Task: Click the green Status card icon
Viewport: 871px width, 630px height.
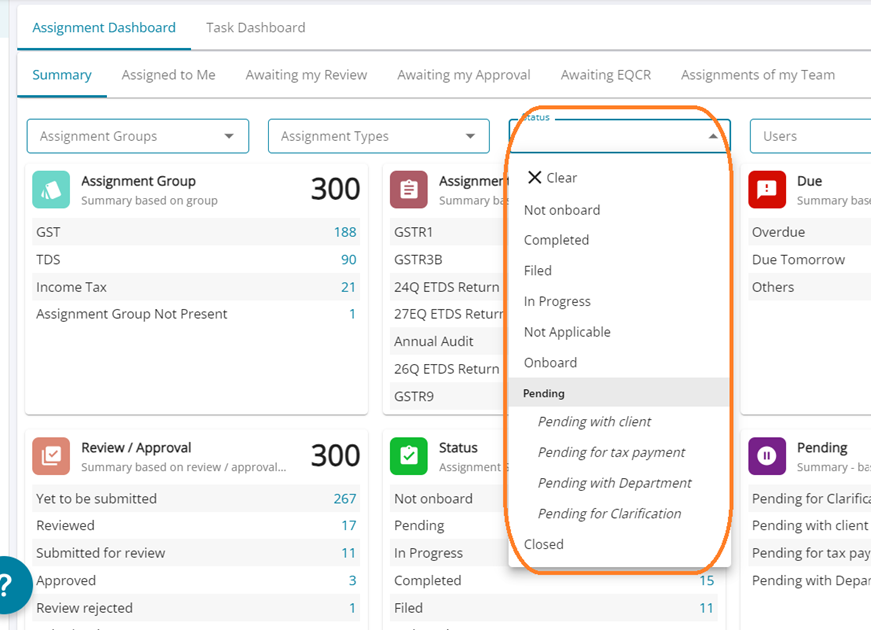Action: pos(409,456)
